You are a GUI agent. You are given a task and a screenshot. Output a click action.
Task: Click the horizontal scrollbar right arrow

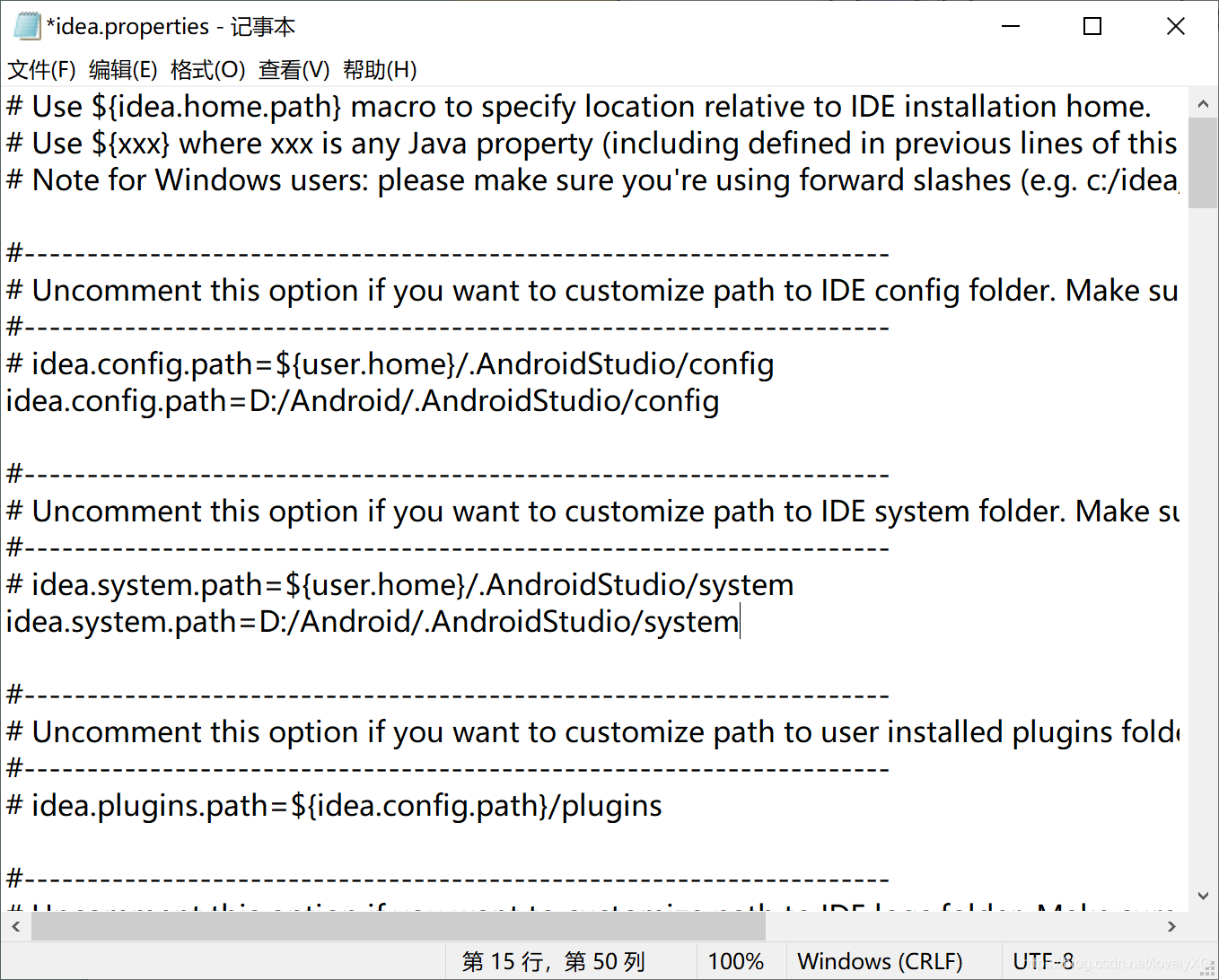pyautogui.click(x=1171, y=926)
